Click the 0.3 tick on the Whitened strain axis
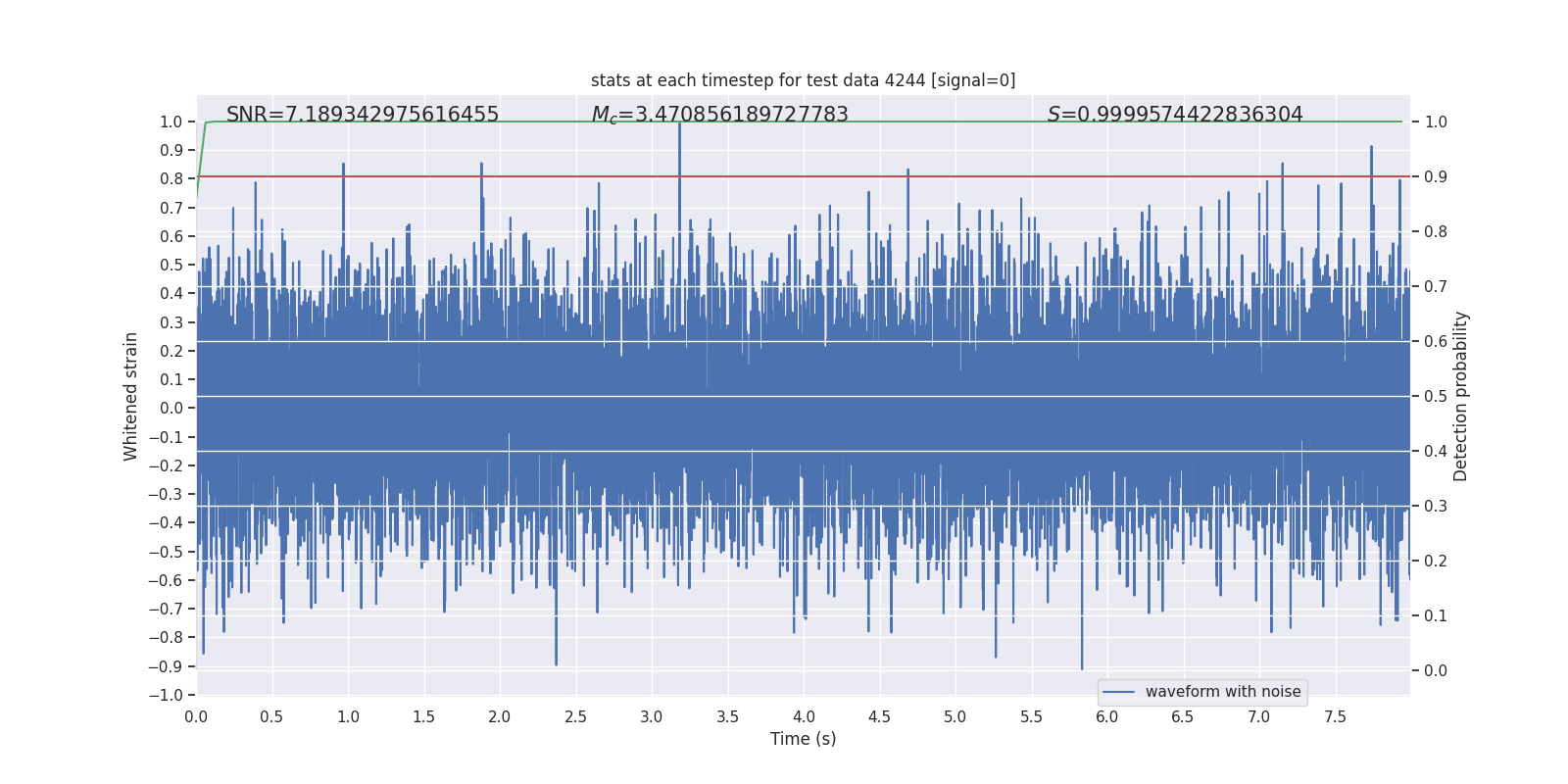This screenshot has height=784, width=1568. (171, 323)
